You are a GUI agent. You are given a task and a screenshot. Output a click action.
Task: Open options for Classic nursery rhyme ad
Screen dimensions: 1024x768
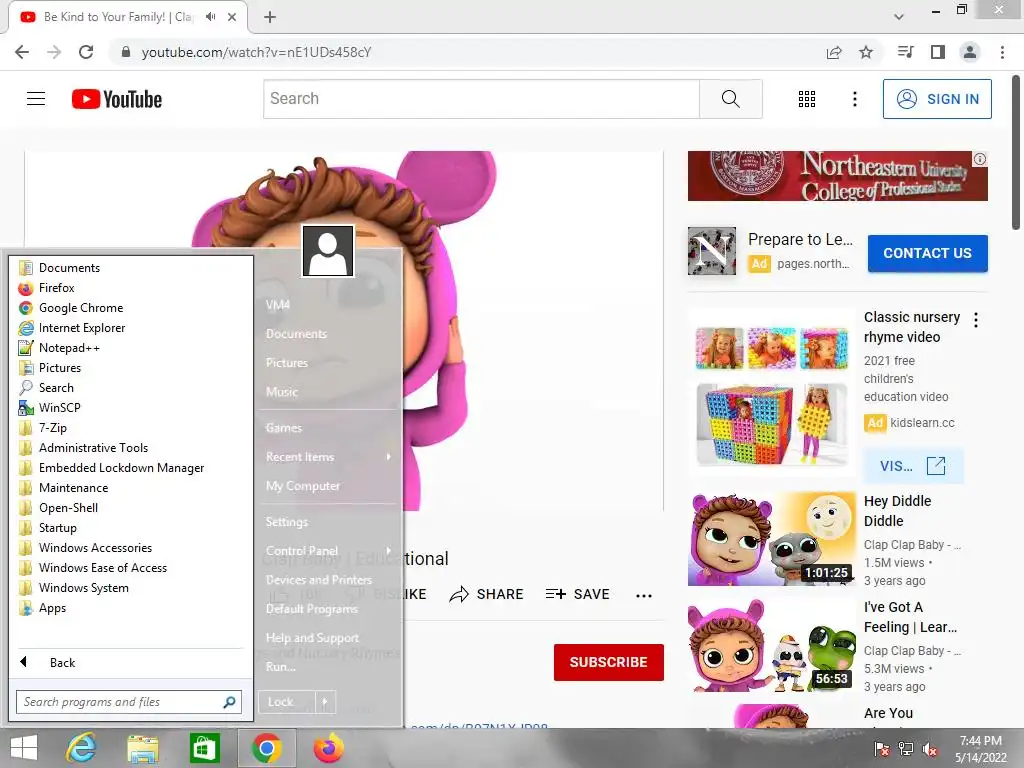[x=976, y=320]
